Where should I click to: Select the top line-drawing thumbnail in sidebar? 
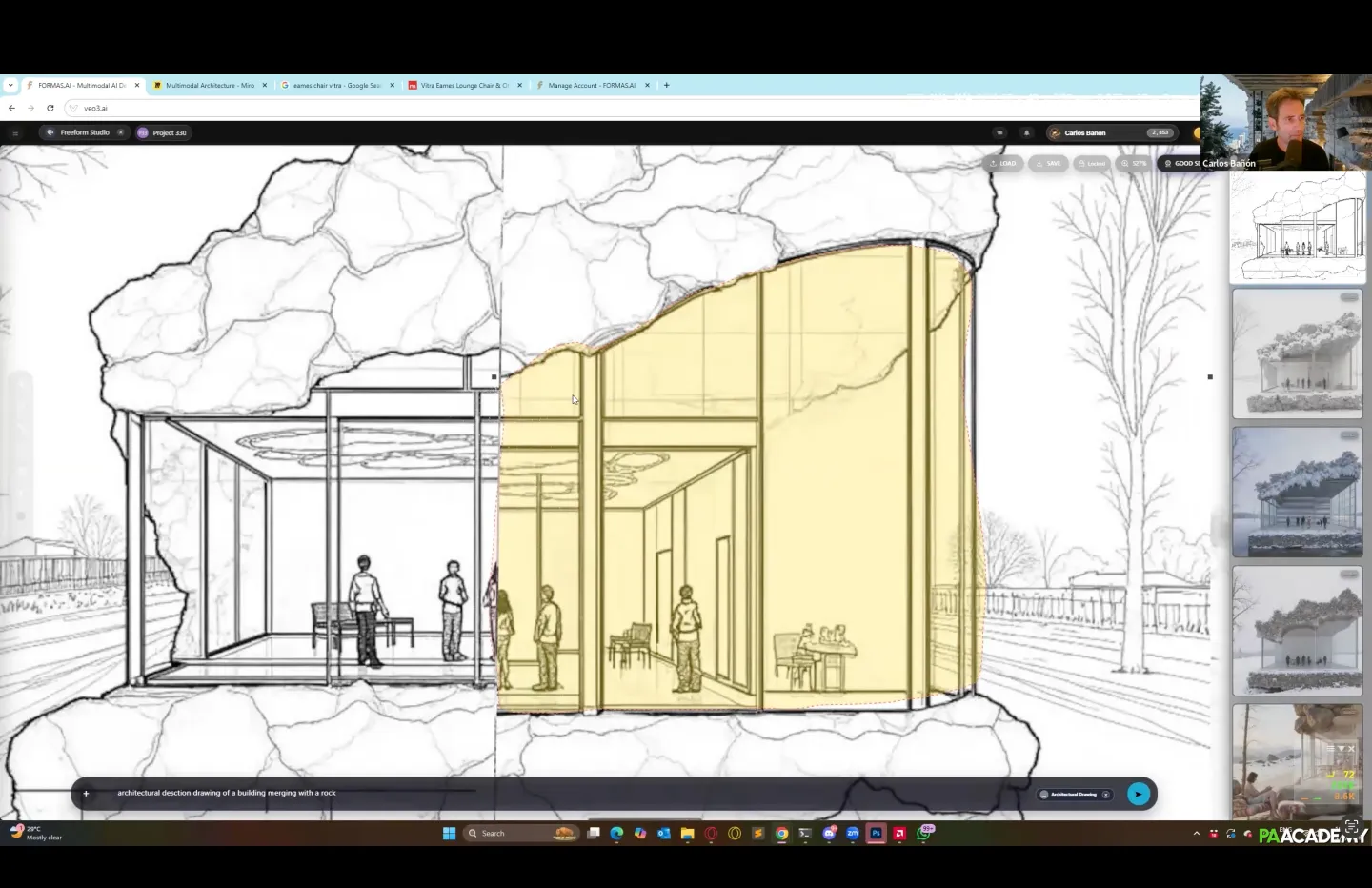tap(1297, 227)
